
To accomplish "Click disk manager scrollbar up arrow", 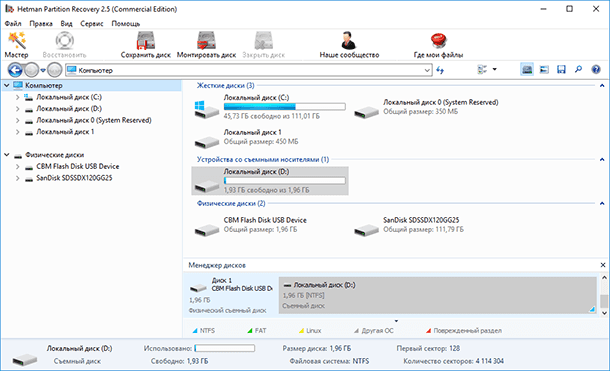I will click(x=604, y=277).
